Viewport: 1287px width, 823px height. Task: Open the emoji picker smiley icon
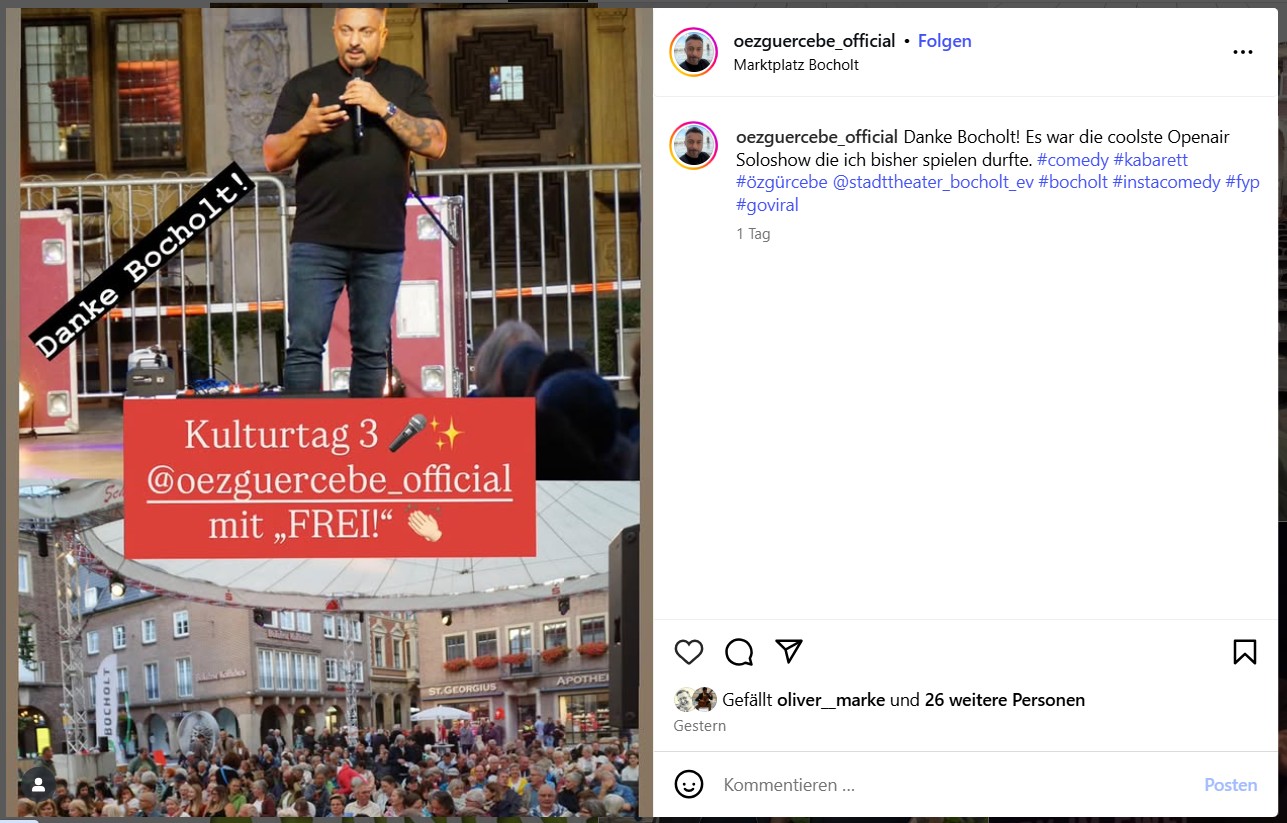pyautogui.click(x=689, y=784)
